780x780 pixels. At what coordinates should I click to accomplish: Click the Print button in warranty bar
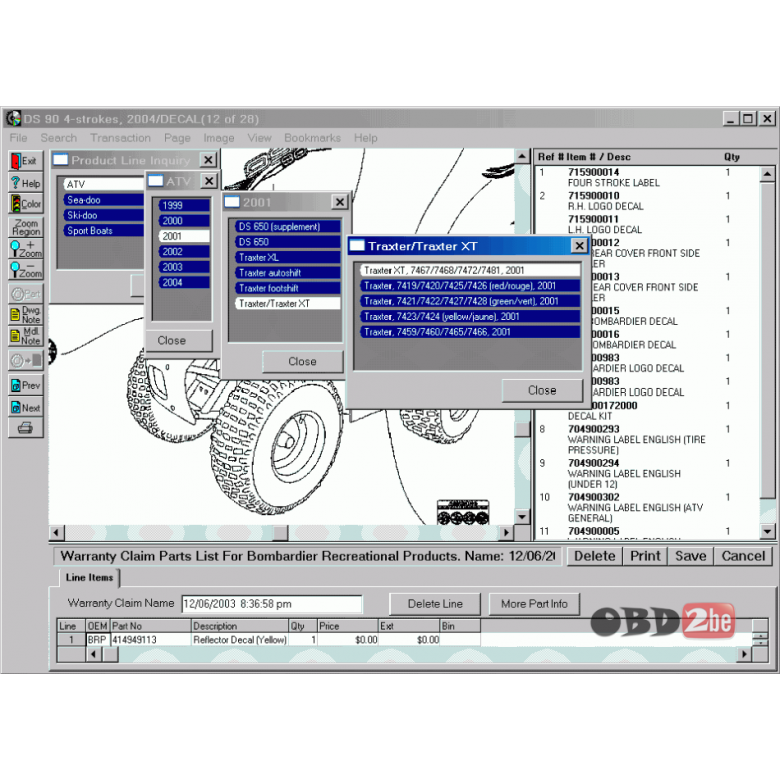[x=645, y=556]
